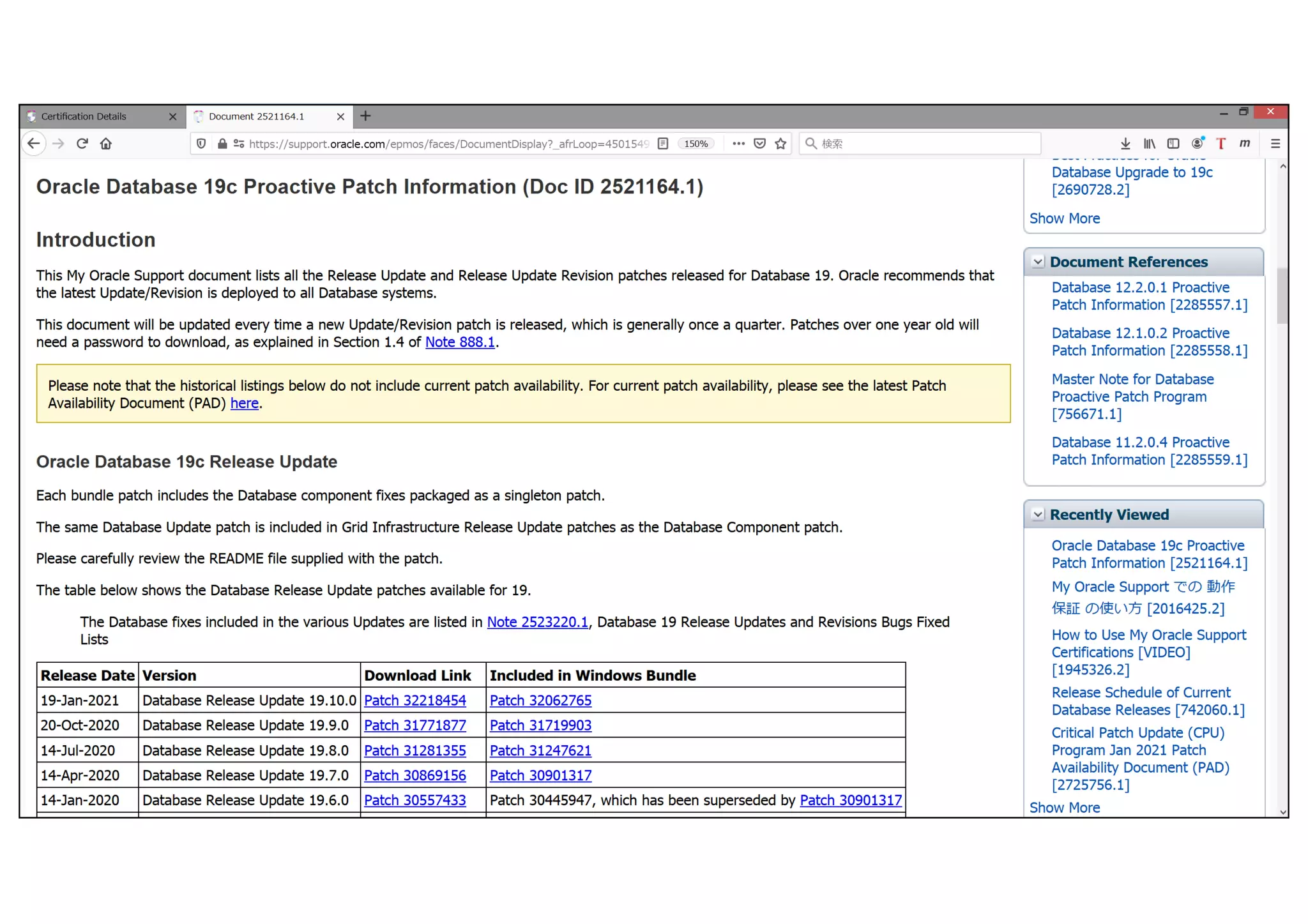Open the browser home page

click(x=106, y=144)
